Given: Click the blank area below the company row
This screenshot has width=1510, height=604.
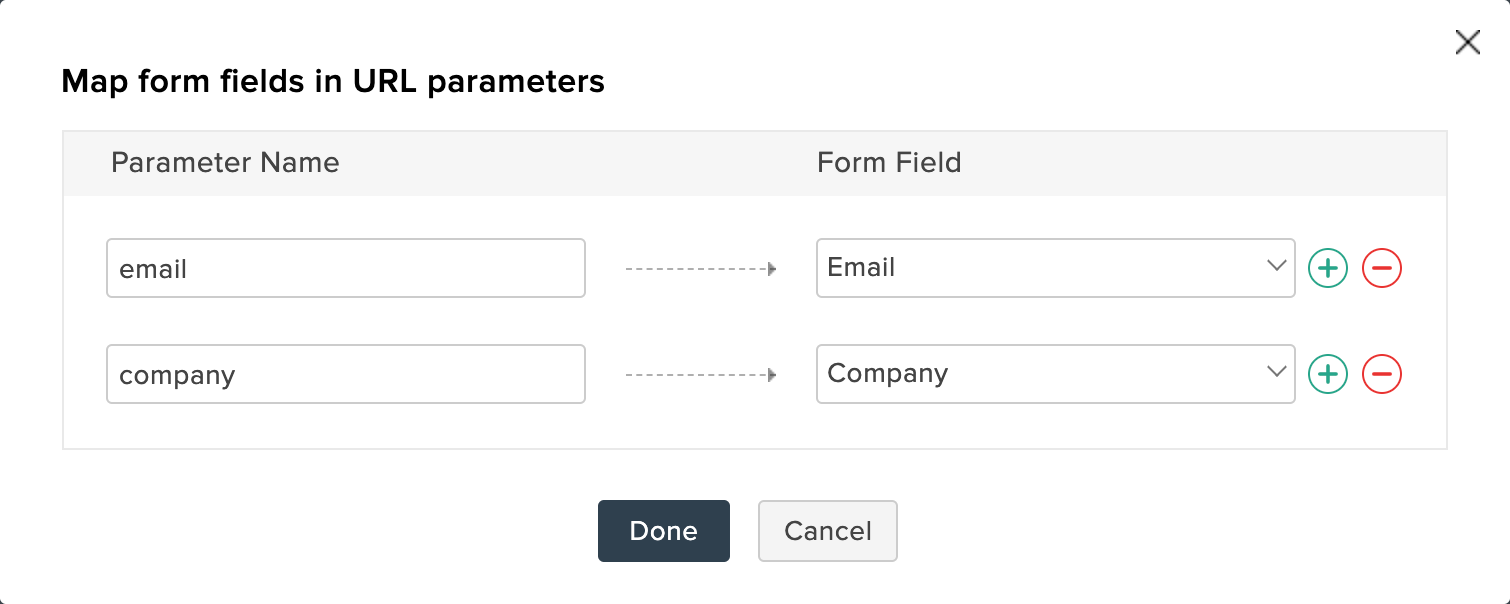Looking at the screenshot, I should point(755,427).
